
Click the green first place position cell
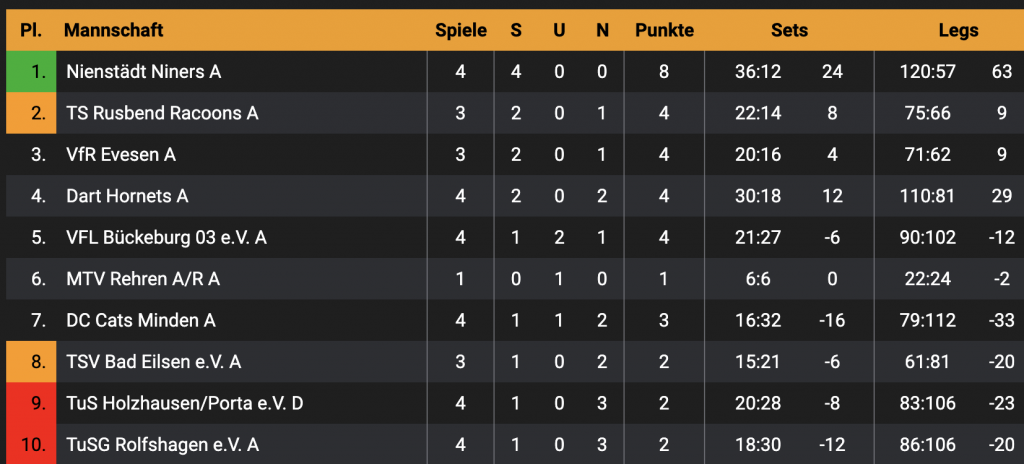[x=31, y=72]
